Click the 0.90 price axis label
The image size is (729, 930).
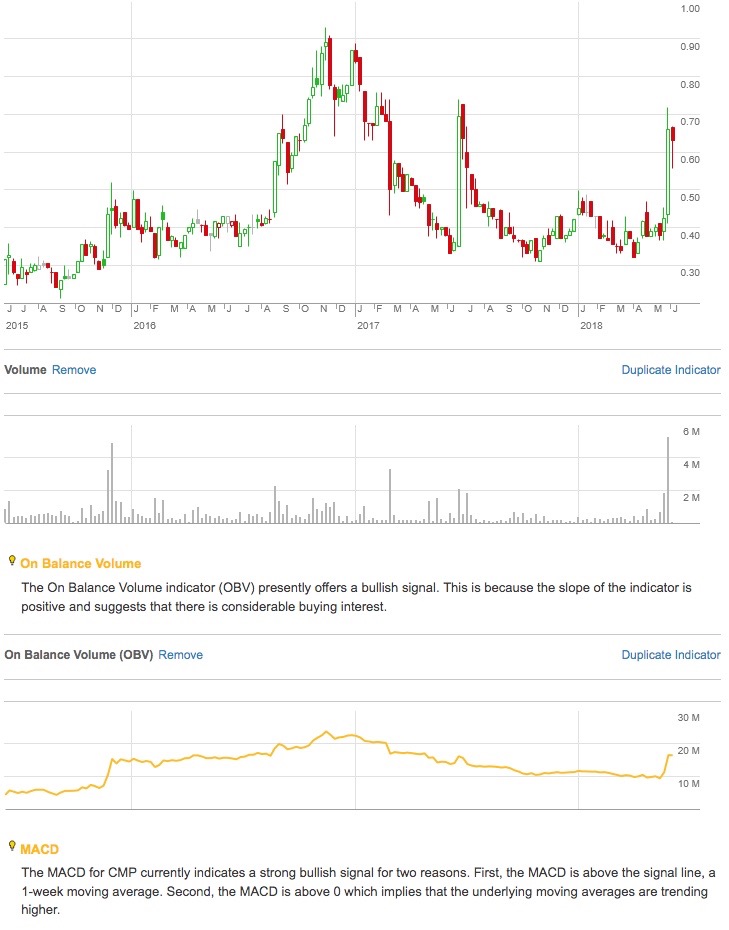pos(690,47)
